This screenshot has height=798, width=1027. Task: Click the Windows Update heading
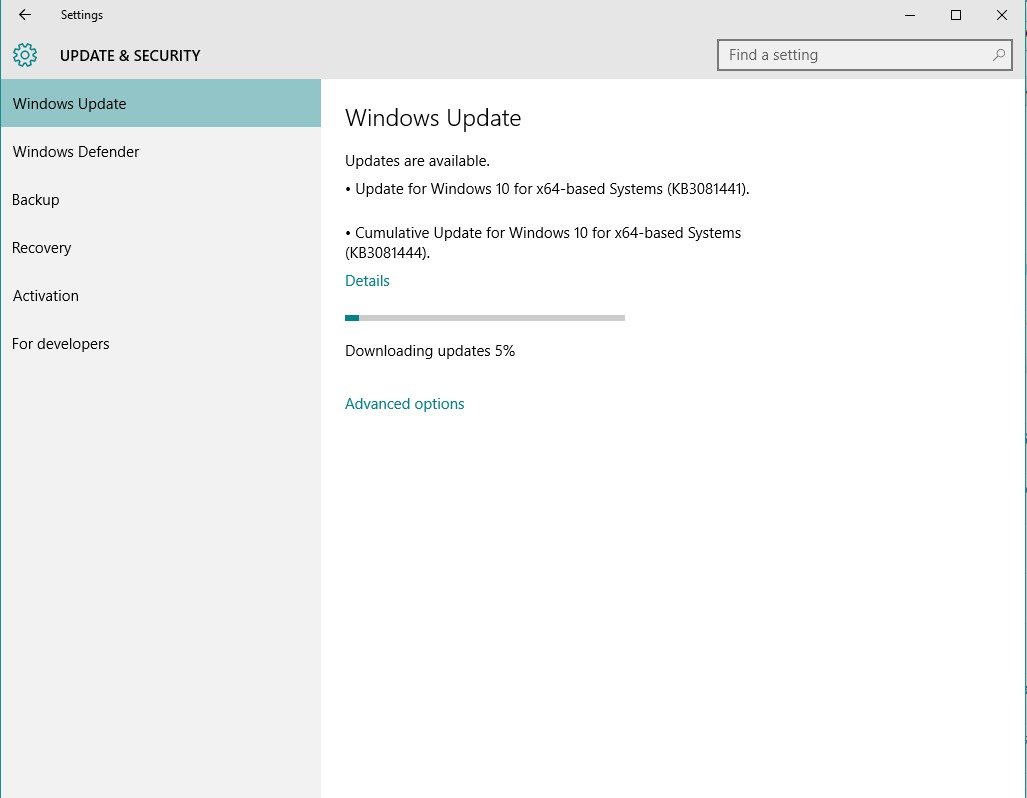(x=433, y=118)
